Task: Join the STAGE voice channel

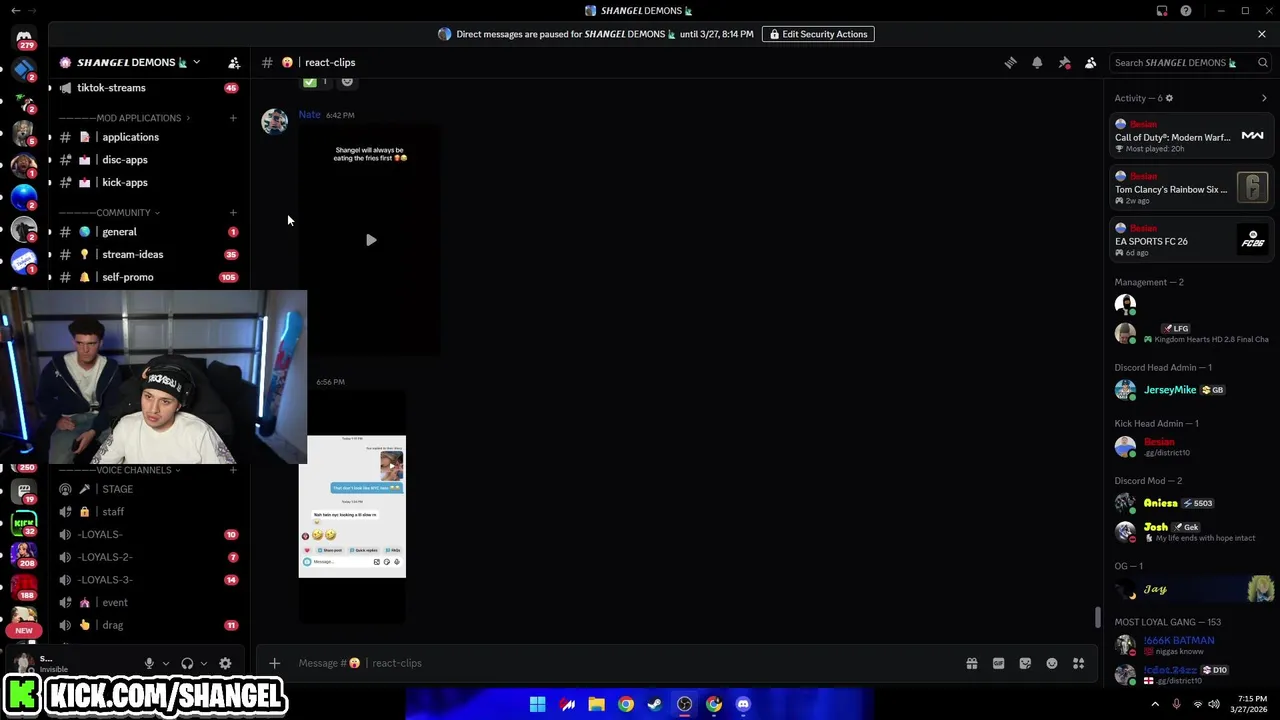Action: [147, 489]
